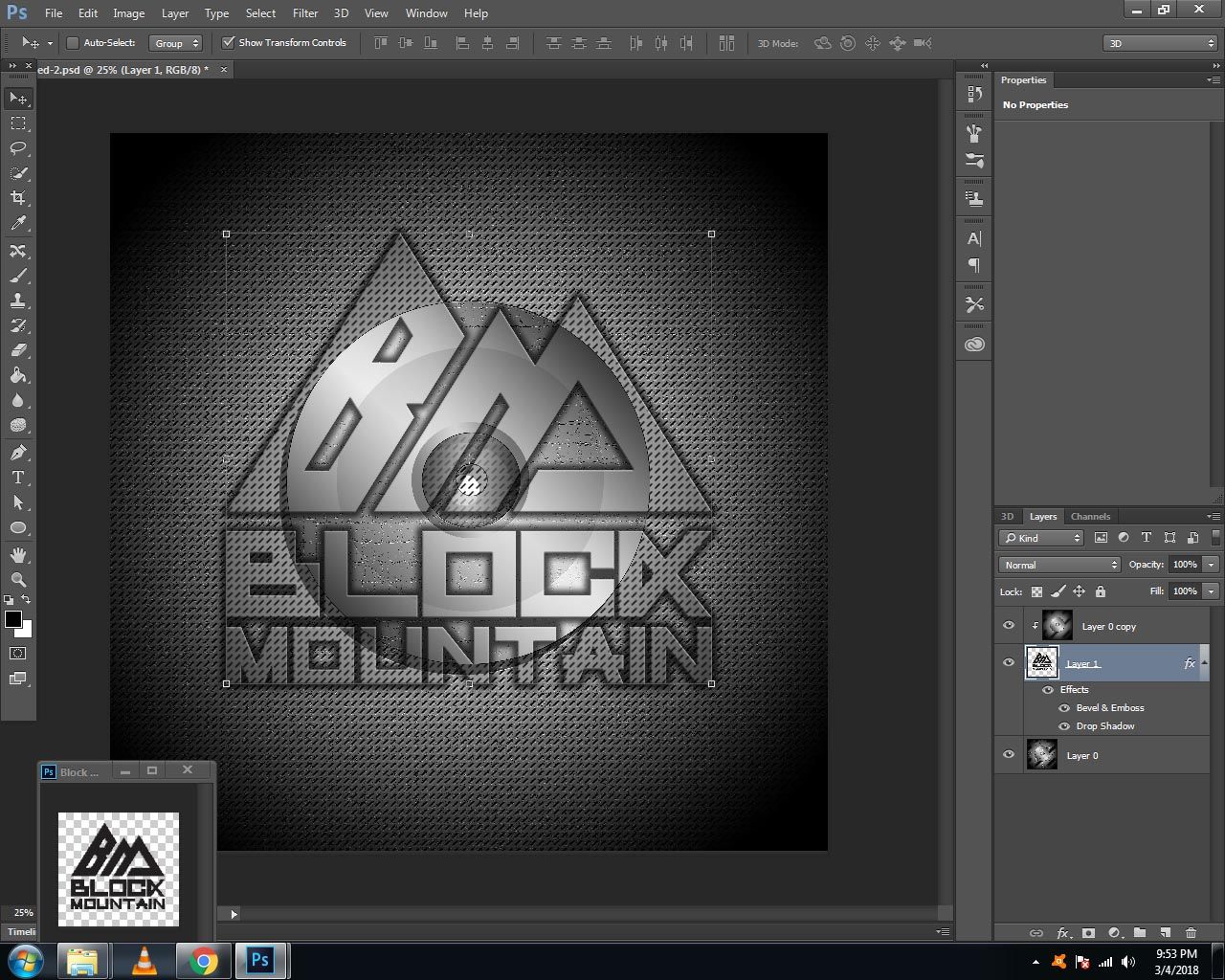
Task: Collapse Layer 1 effects list arrow
Action: click(1204, 662)
